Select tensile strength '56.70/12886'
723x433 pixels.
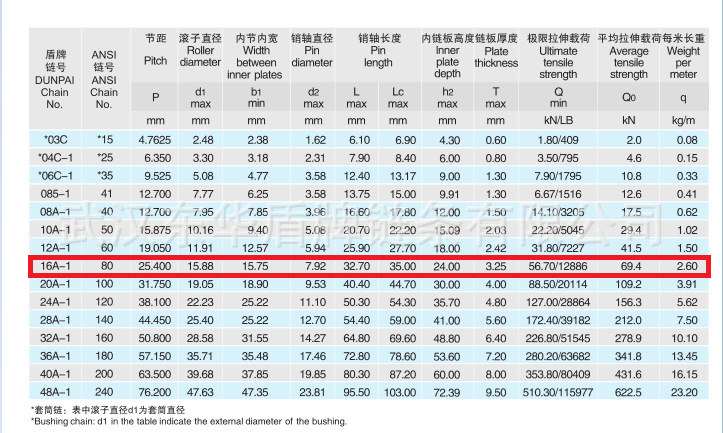[x=558, y=266]
